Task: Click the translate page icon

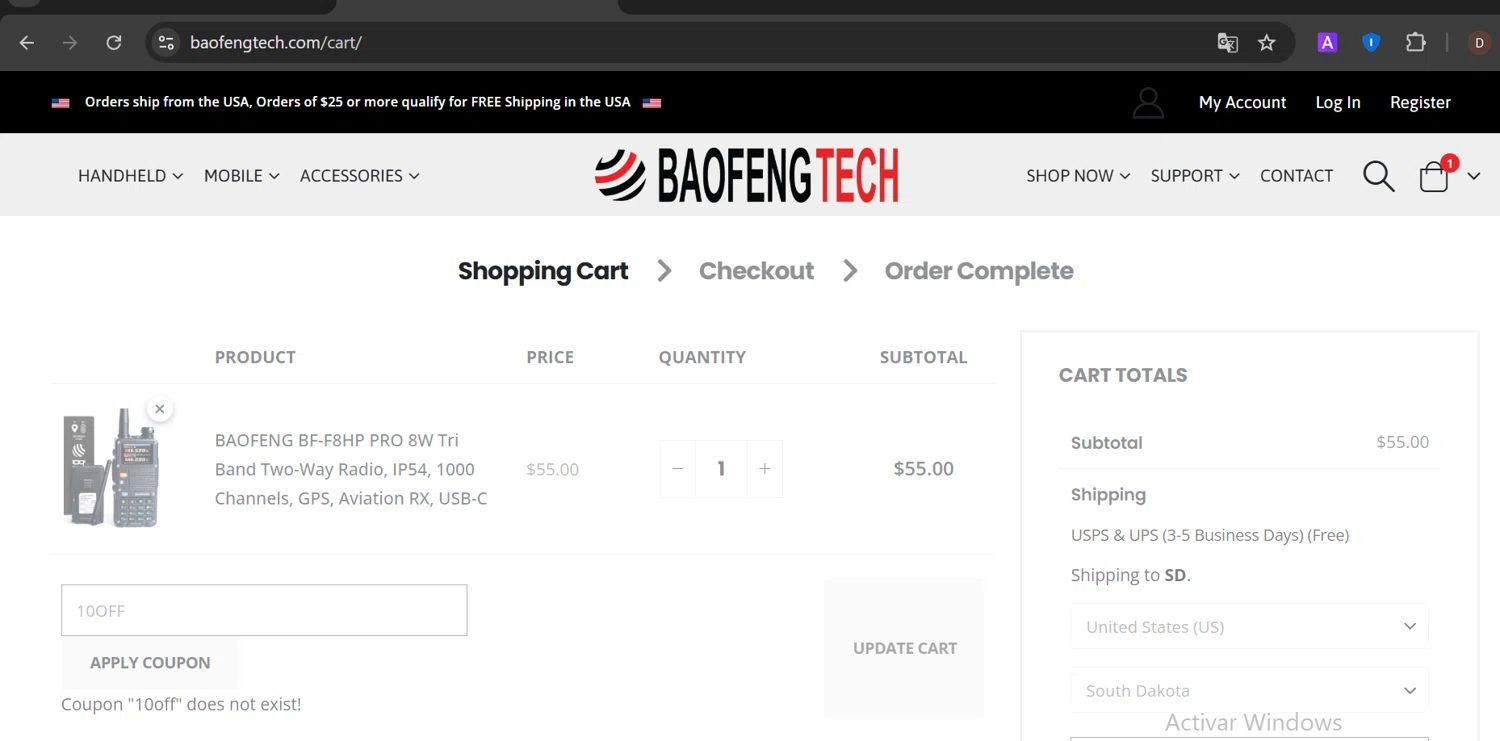Action: coord(1227,42)
